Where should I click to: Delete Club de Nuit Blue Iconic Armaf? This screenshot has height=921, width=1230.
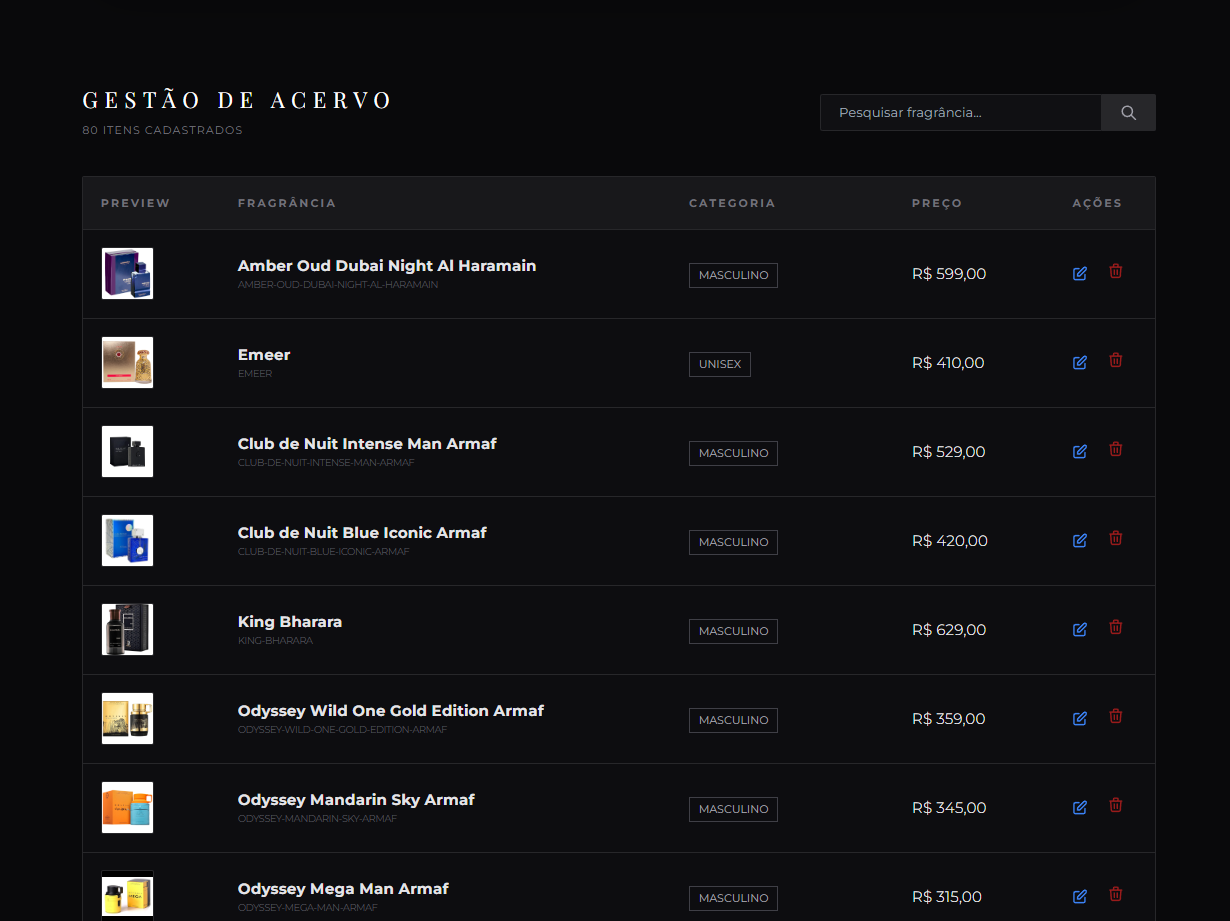(x=1116, y=538)
